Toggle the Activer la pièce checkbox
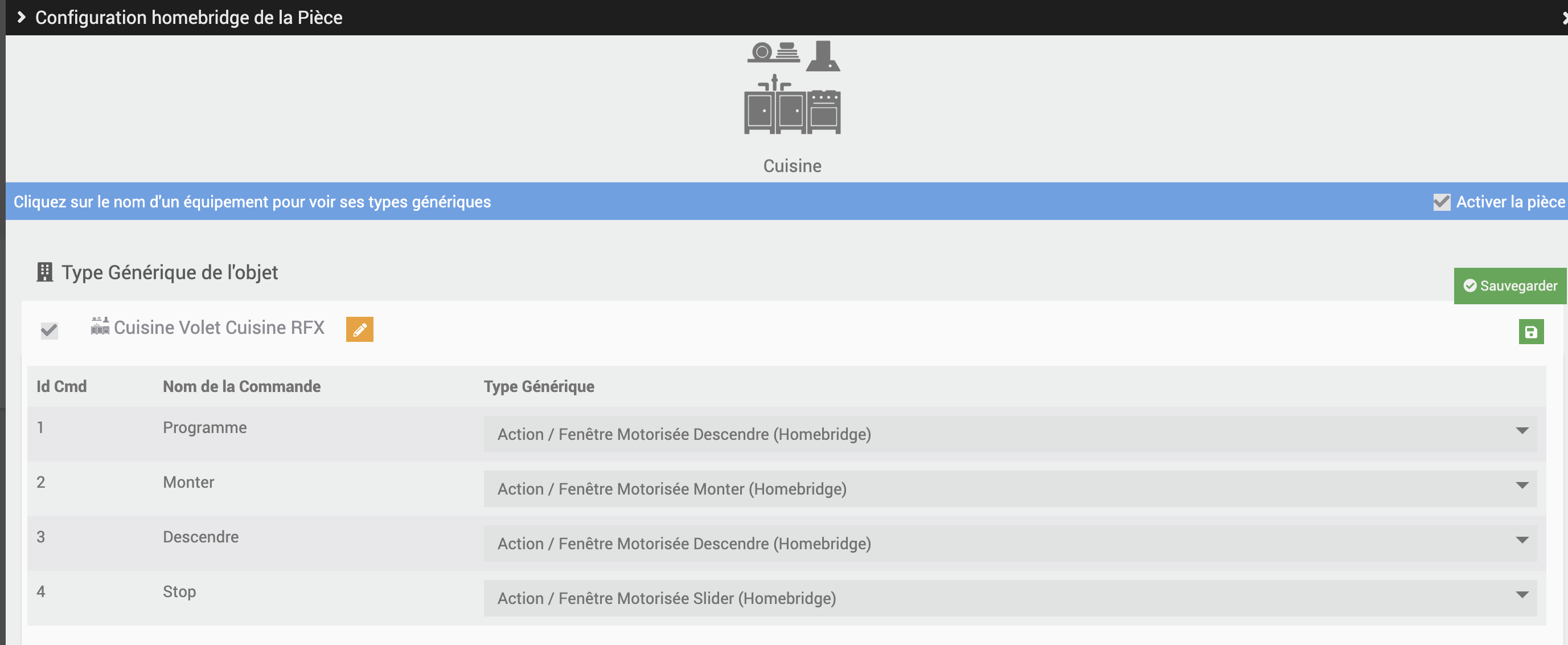Viewport: 1568px width, 645px height. [1442, 202]
